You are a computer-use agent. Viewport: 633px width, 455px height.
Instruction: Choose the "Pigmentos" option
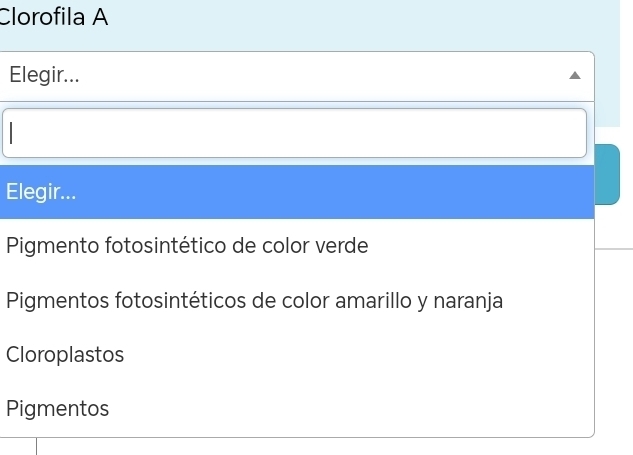pos(57,408)
